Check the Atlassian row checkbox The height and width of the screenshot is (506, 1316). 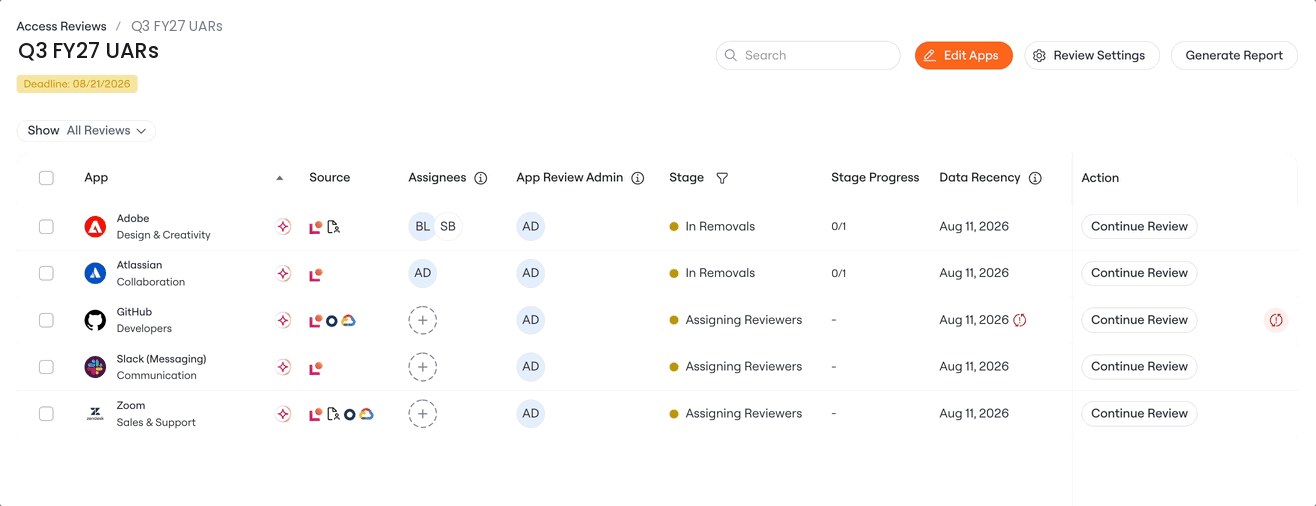point(46,273)
